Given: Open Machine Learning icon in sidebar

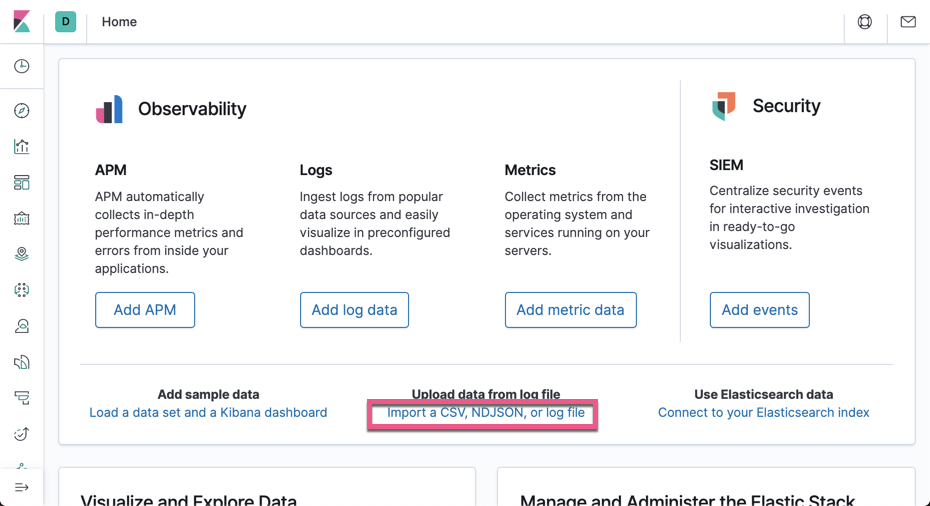Looking at the screenshot, I should point(21,290).
